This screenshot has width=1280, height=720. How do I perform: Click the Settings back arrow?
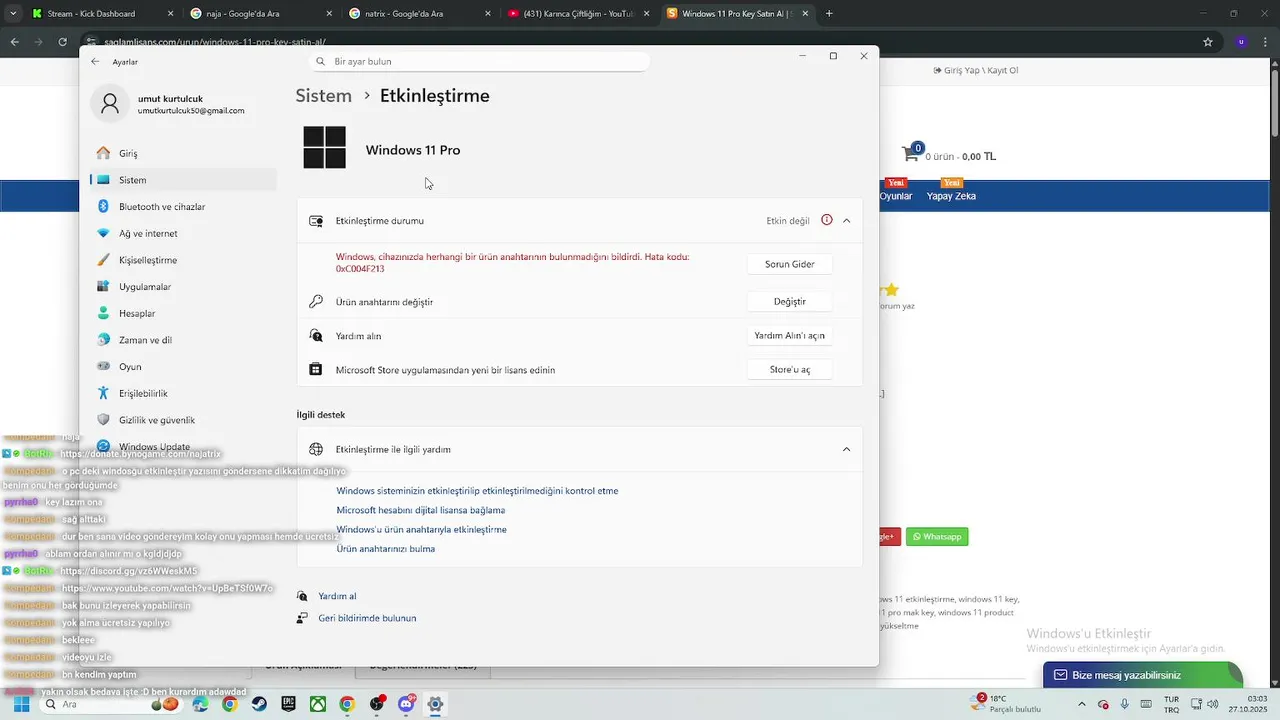click(x=95, y=61)
